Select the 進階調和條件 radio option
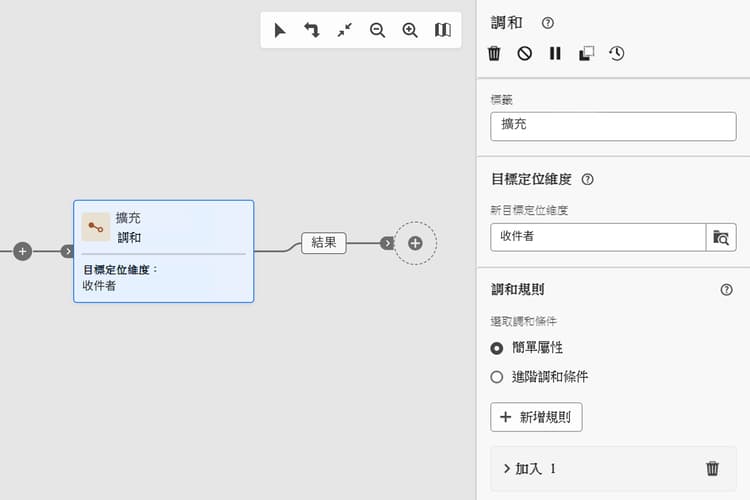 [496, 377]
